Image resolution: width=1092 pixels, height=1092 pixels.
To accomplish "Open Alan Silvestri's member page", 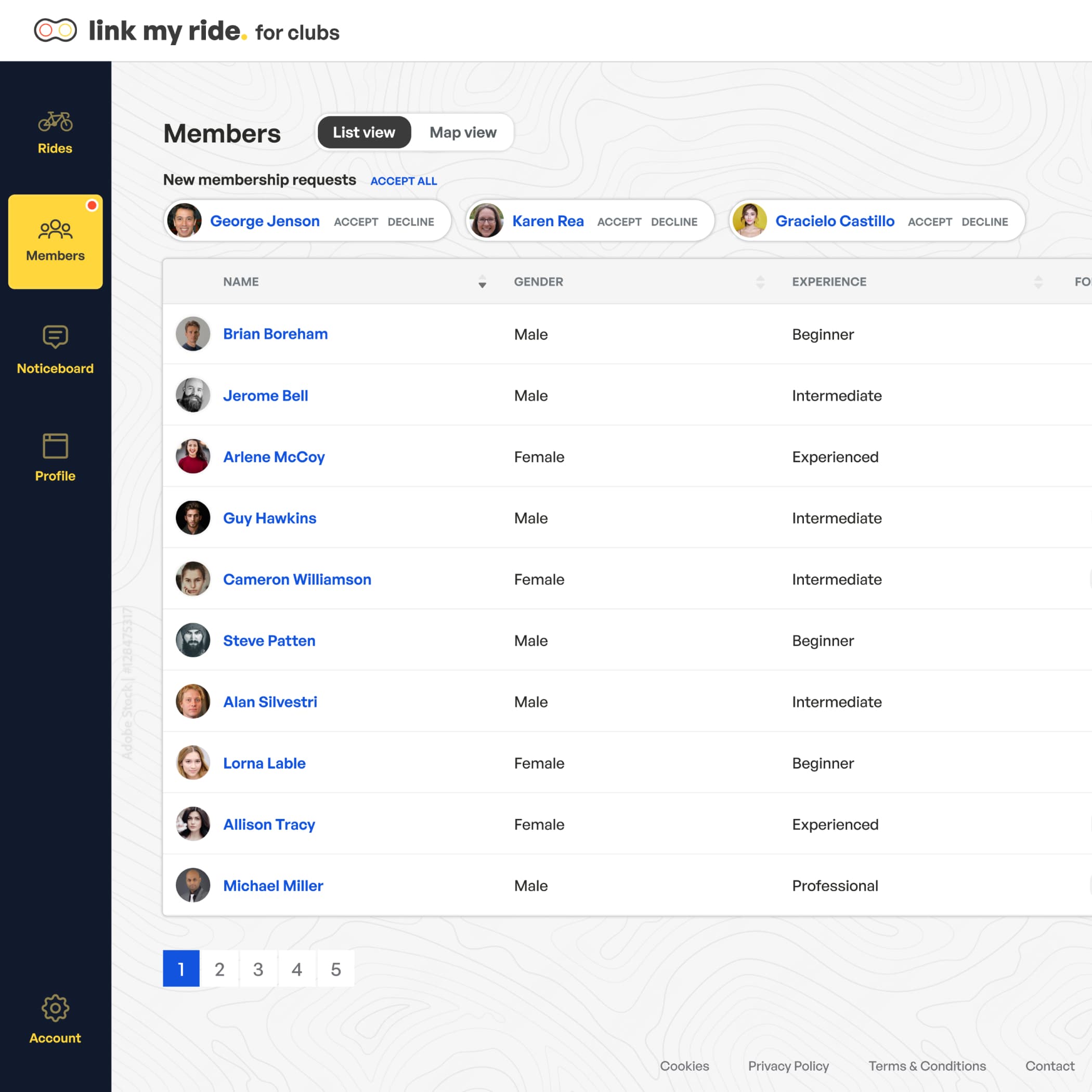I will pyautogui.click(x=270, y=702).
